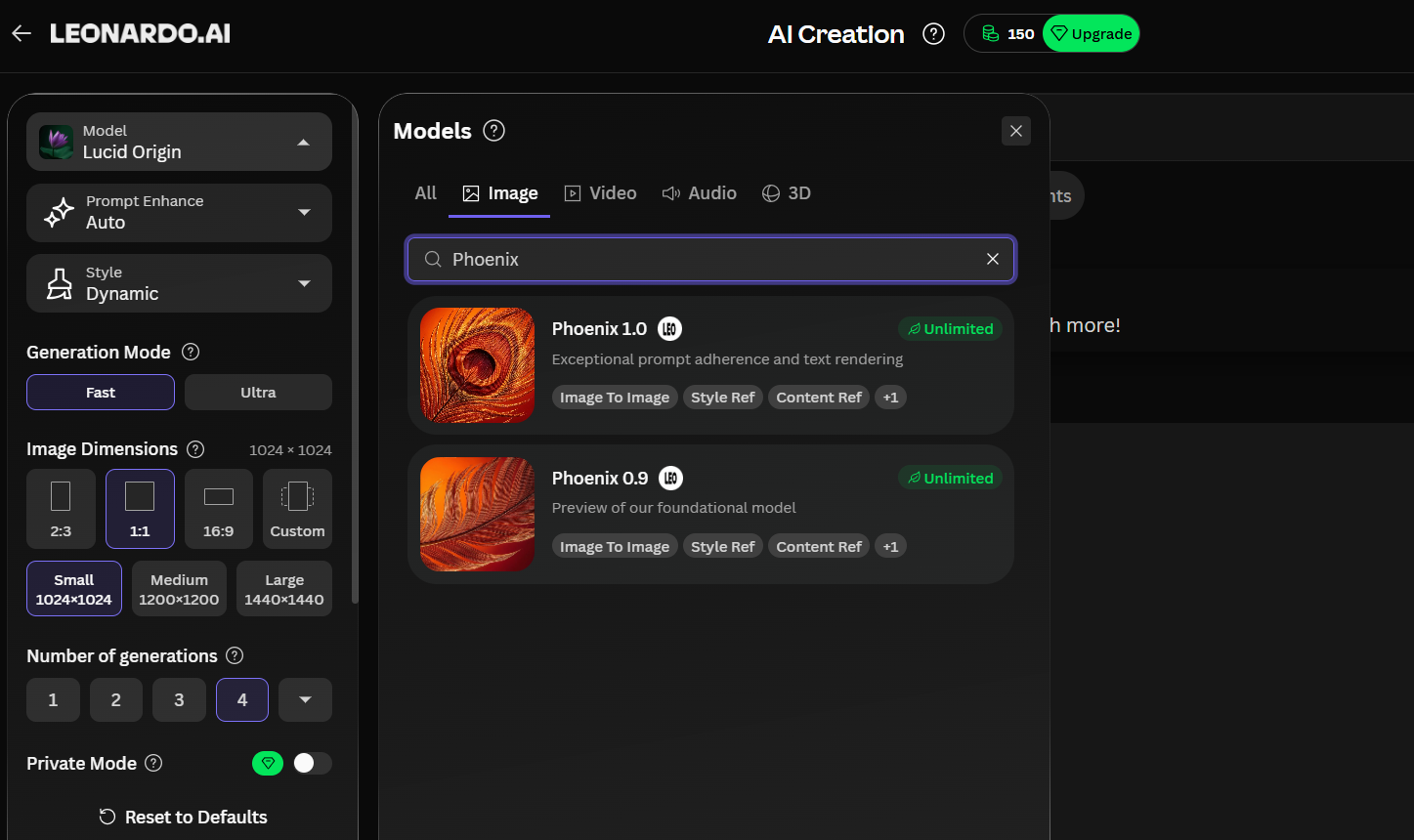Screen dimensions: 1414x840
Task: Focus the model search field
Action: [x=710, y=260]
